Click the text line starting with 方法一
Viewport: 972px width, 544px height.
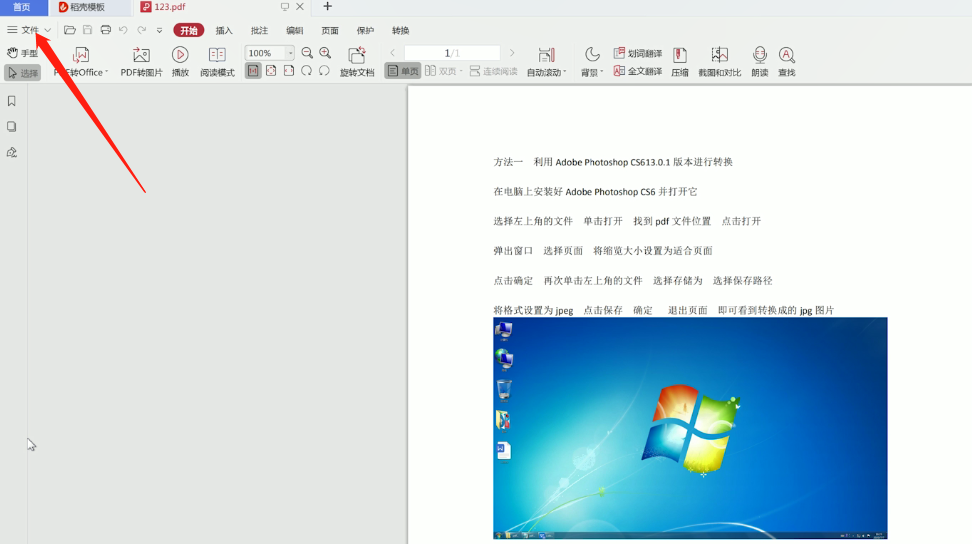point(612,162)
